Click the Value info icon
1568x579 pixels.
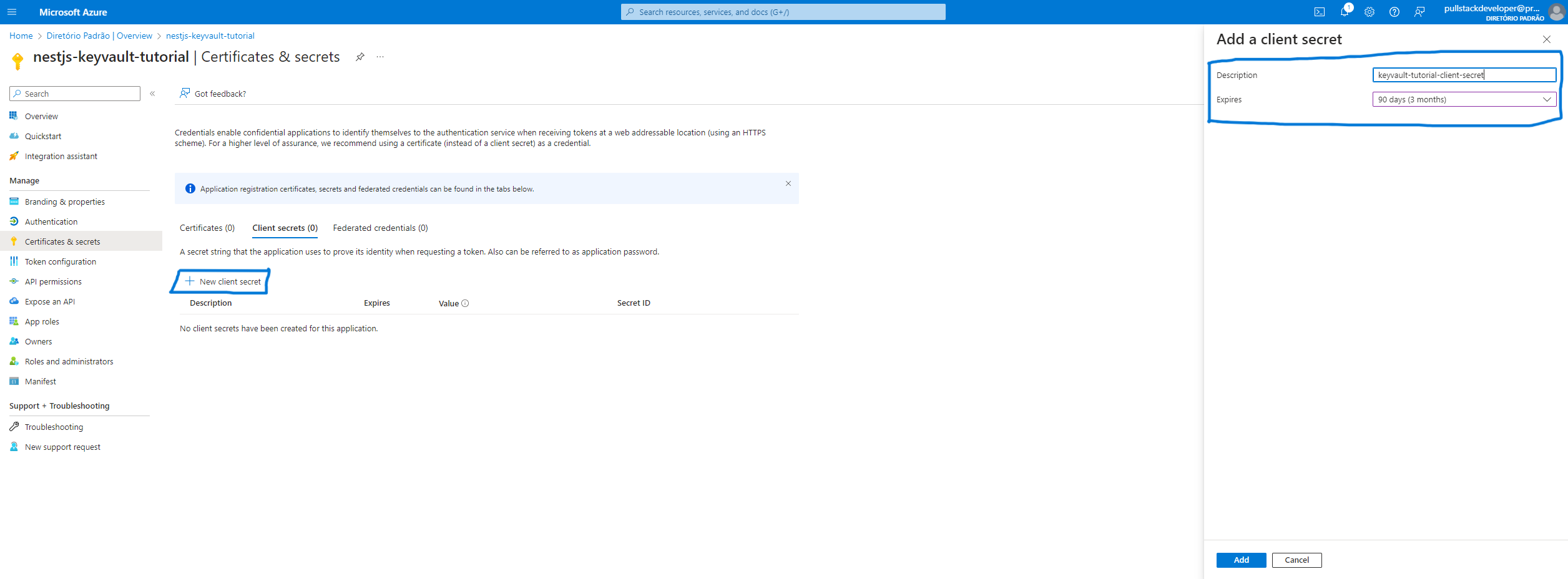click(x=465, y=303)
